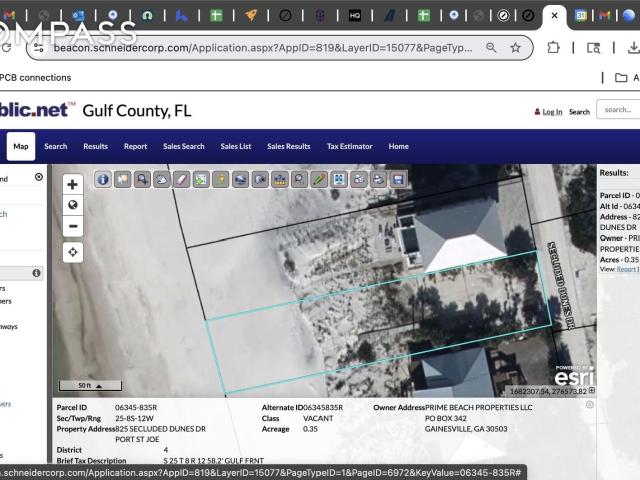Click the site search input field
Viewport: 640px width, 480px height.
(x=620, y=110)
